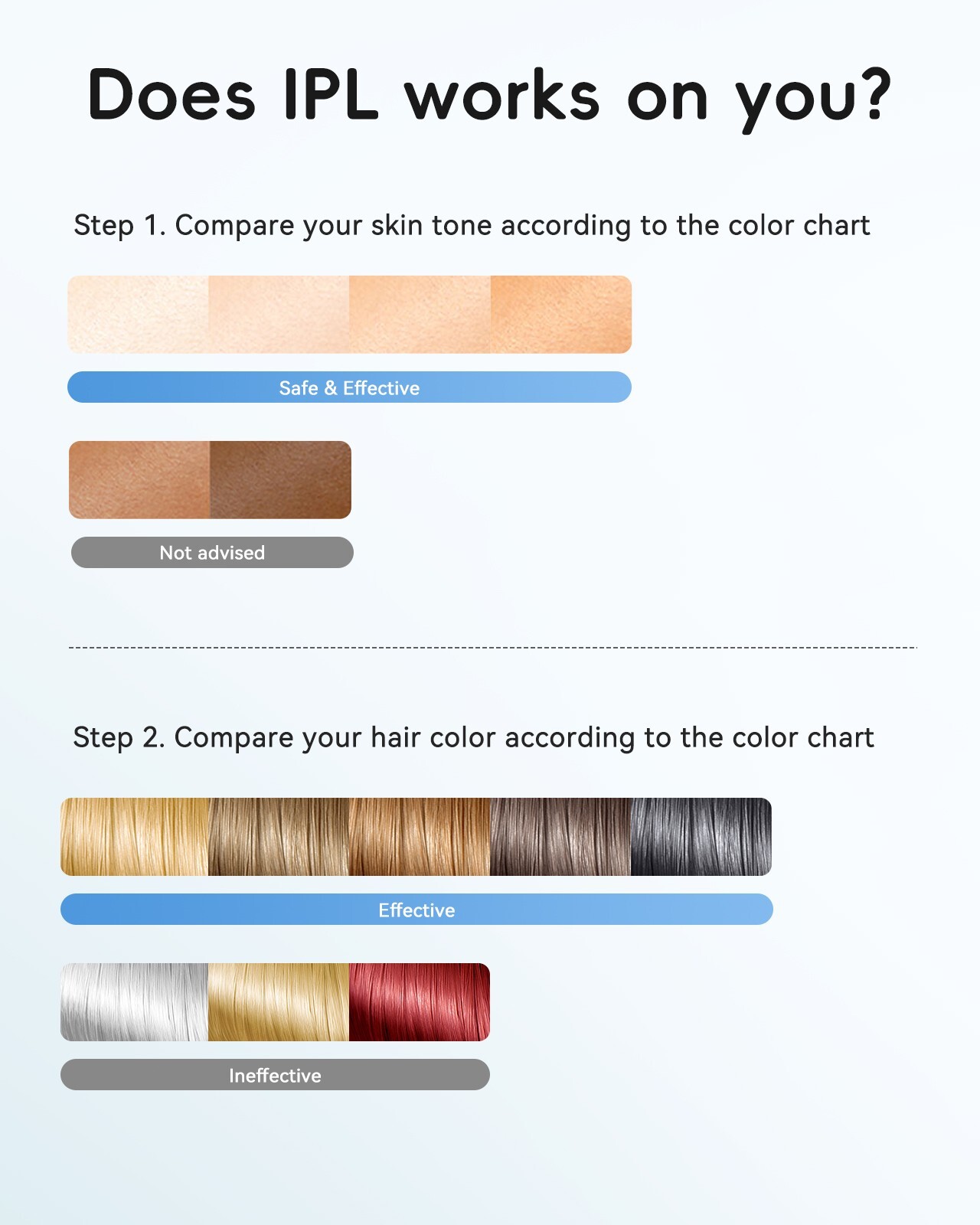
Task: Click the black hair color swatch
Action: [x=701, y=837]
